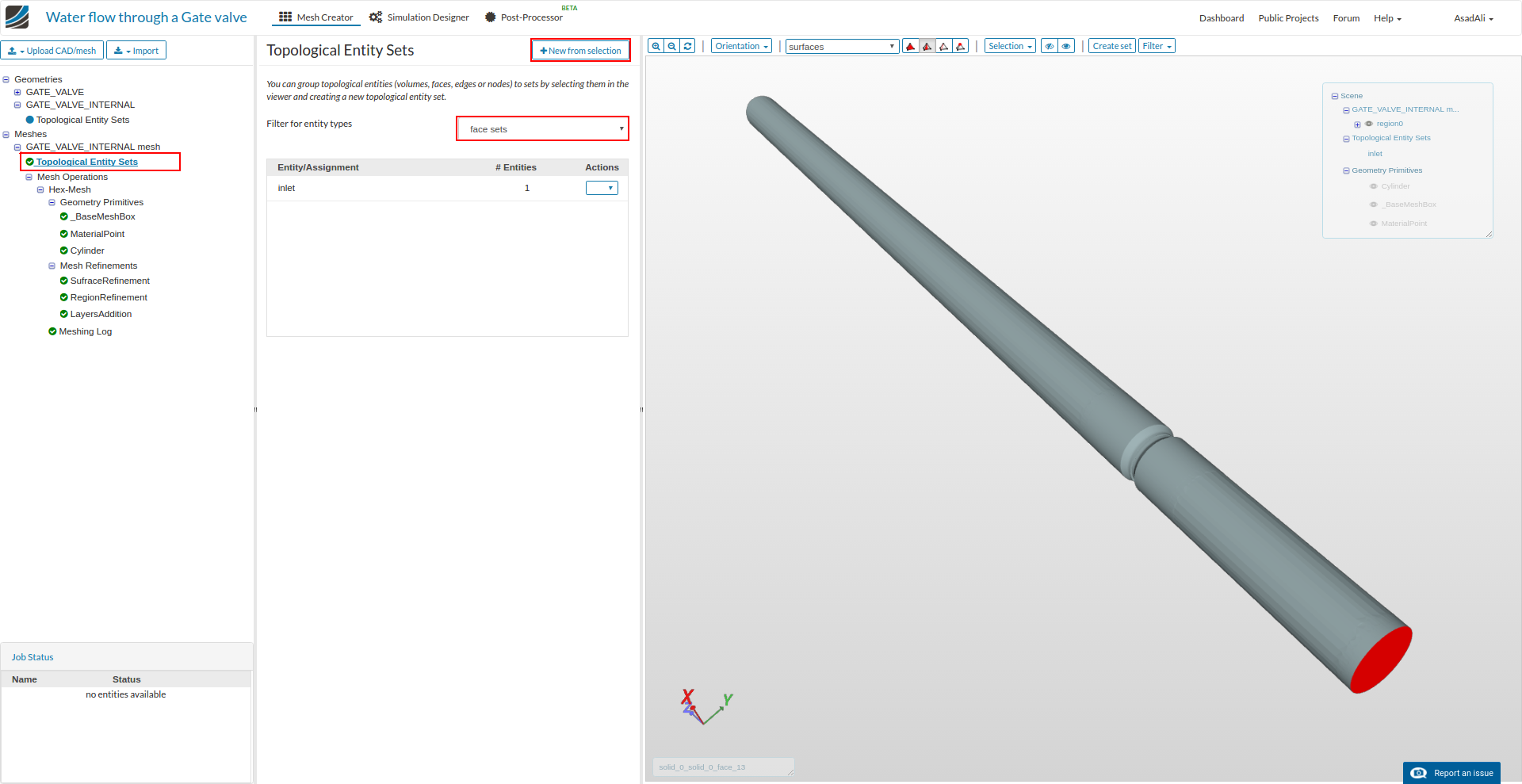
Task: Expand the GATE_VALVE geometry node
Action: tap(17, 92)
